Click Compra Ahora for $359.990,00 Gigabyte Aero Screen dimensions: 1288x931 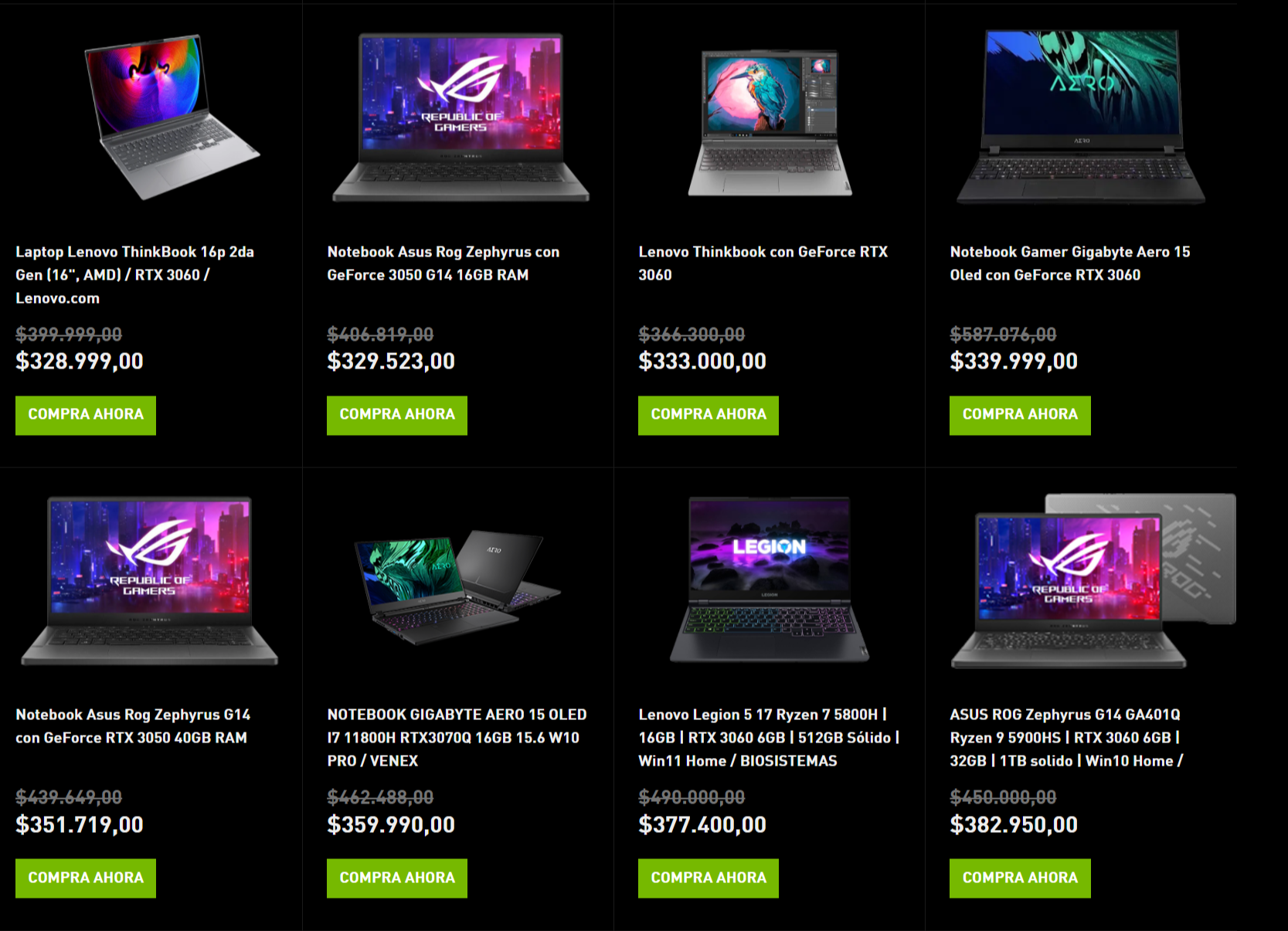click(x=397, y=878)
